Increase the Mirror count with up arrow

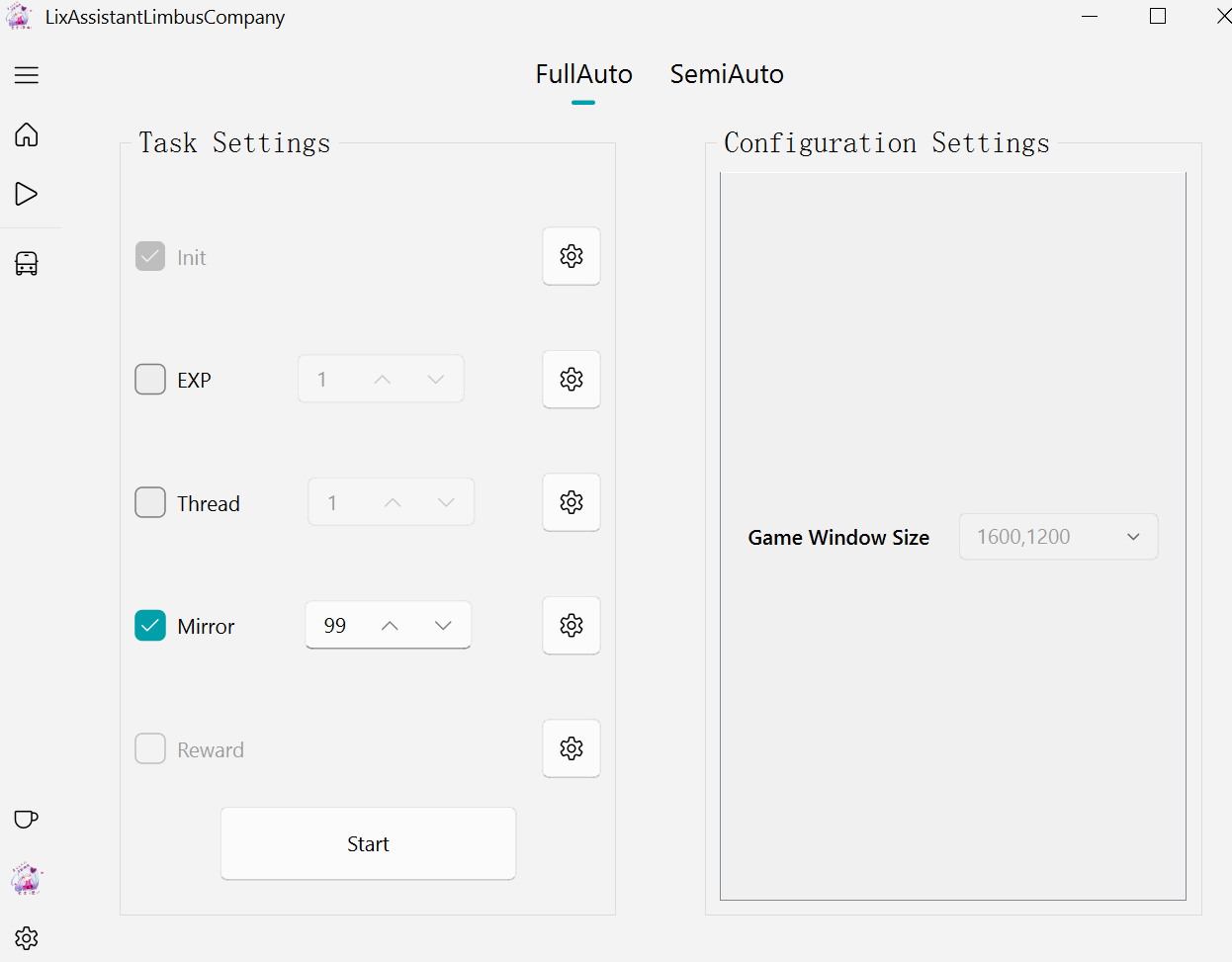point(390,626)
